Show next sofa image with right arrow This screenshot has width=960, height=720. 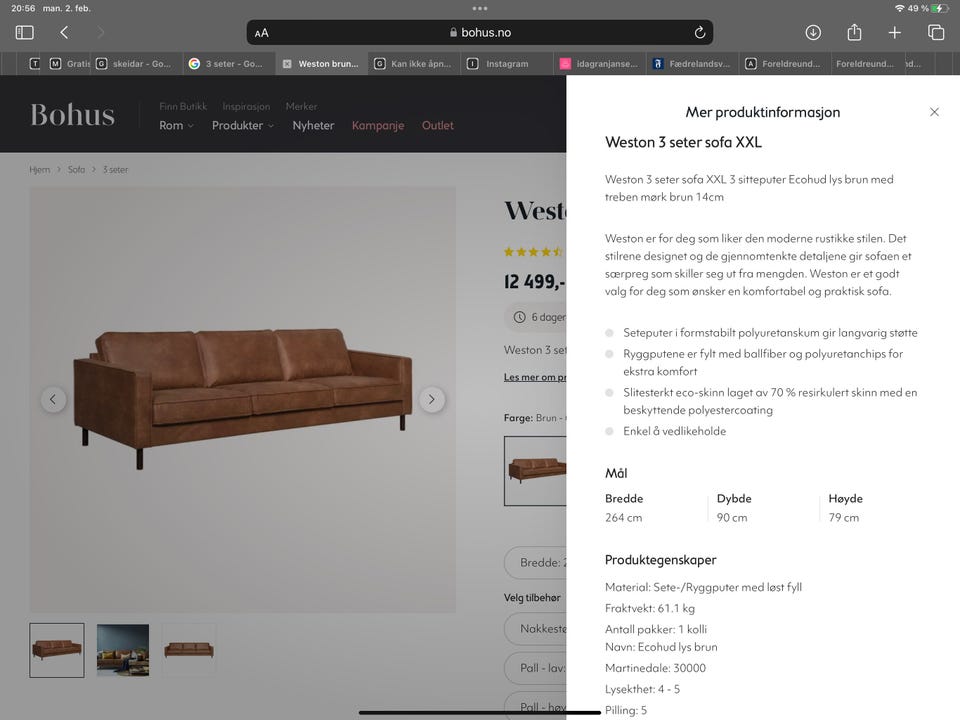(432, 400)
